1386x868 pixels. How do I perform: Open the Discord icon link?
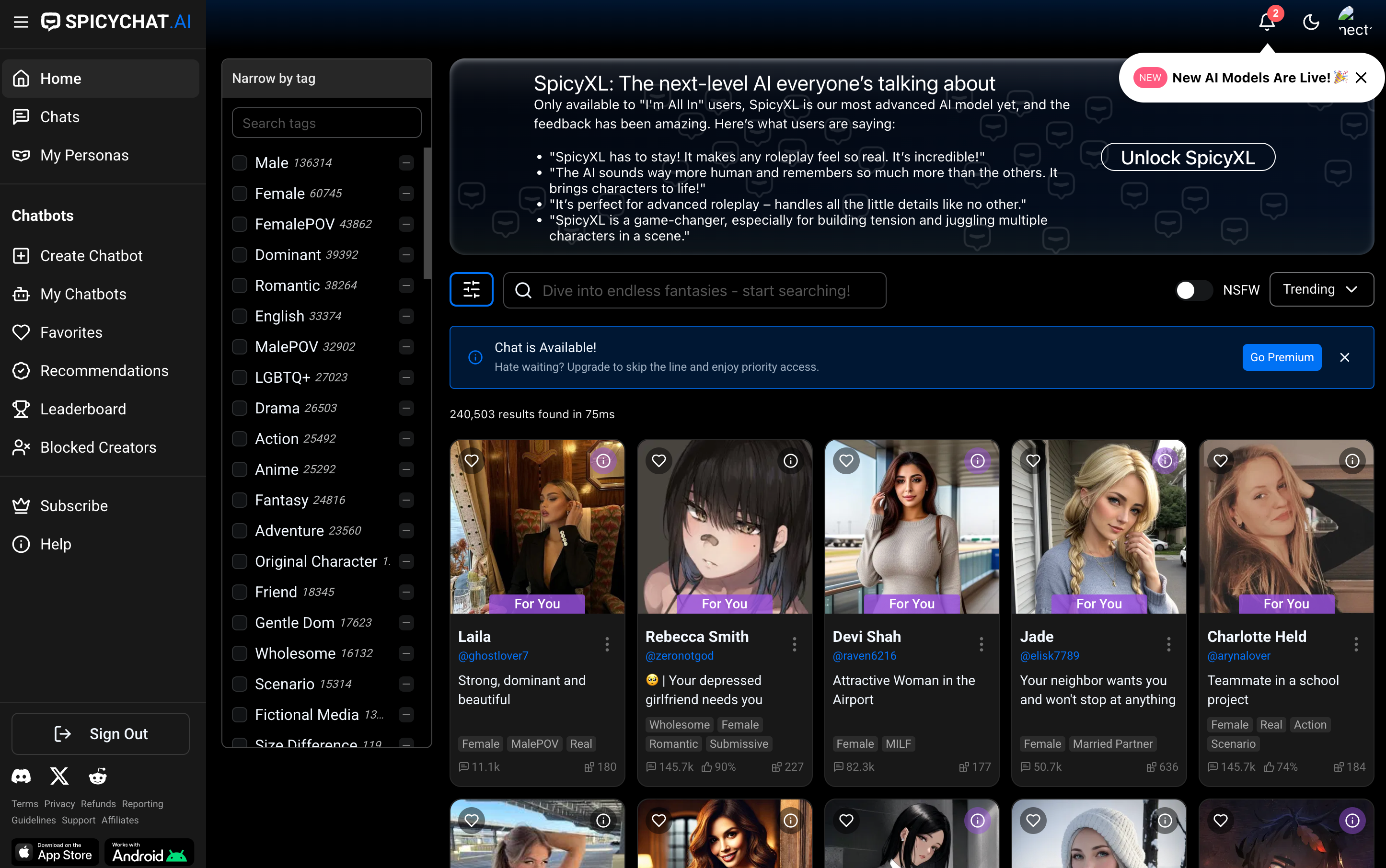click(x=21, y=776)
